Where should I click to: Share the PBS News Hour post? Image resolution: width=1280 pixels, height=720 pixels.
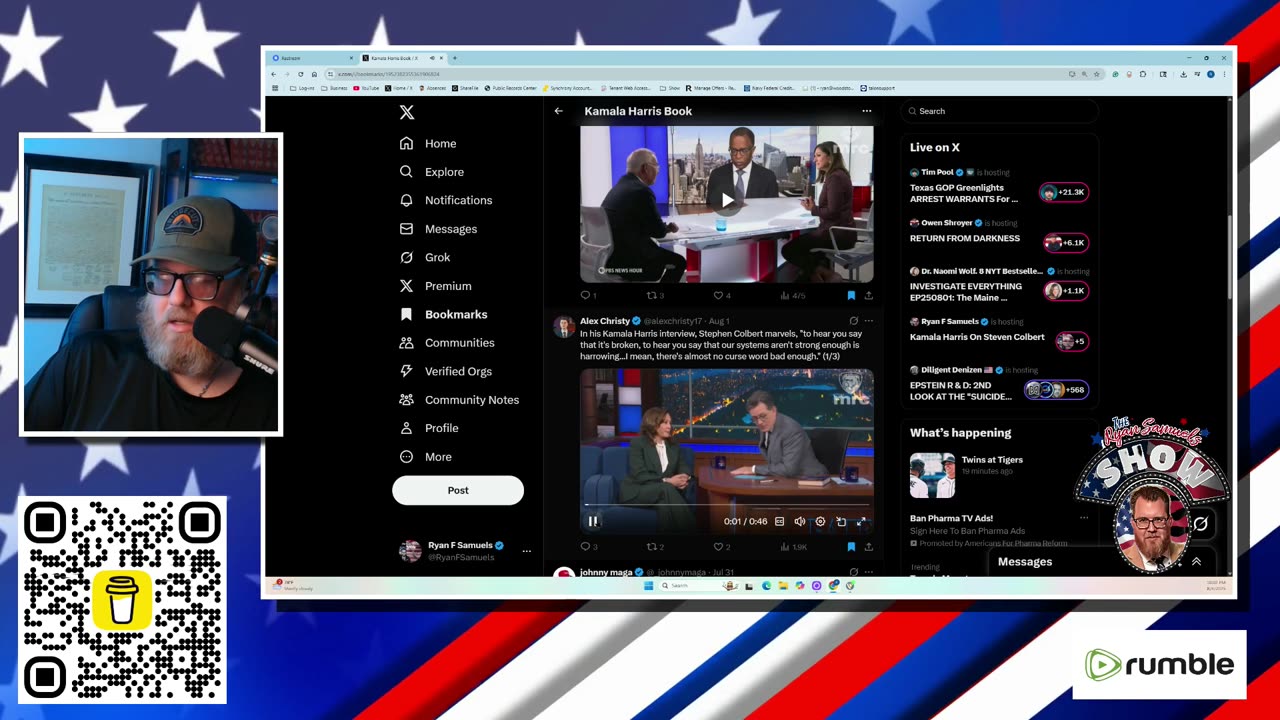868,295
